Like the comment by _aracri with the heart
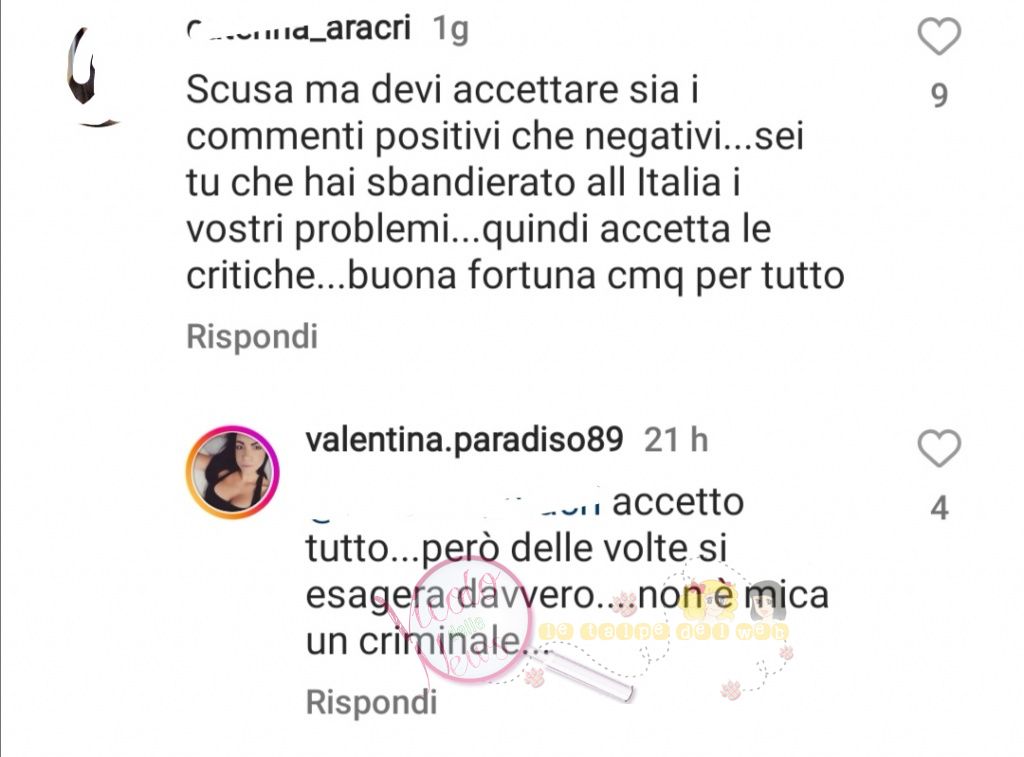1024x757 pixels. tap(939, 37)
